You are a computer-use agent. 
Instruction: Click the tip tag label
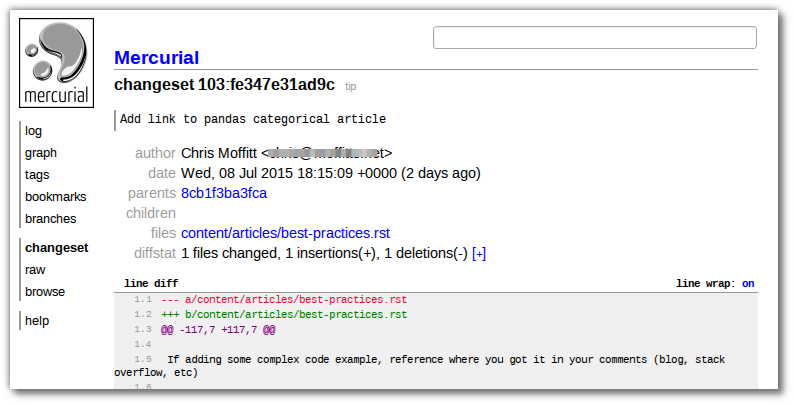(350, 87)
